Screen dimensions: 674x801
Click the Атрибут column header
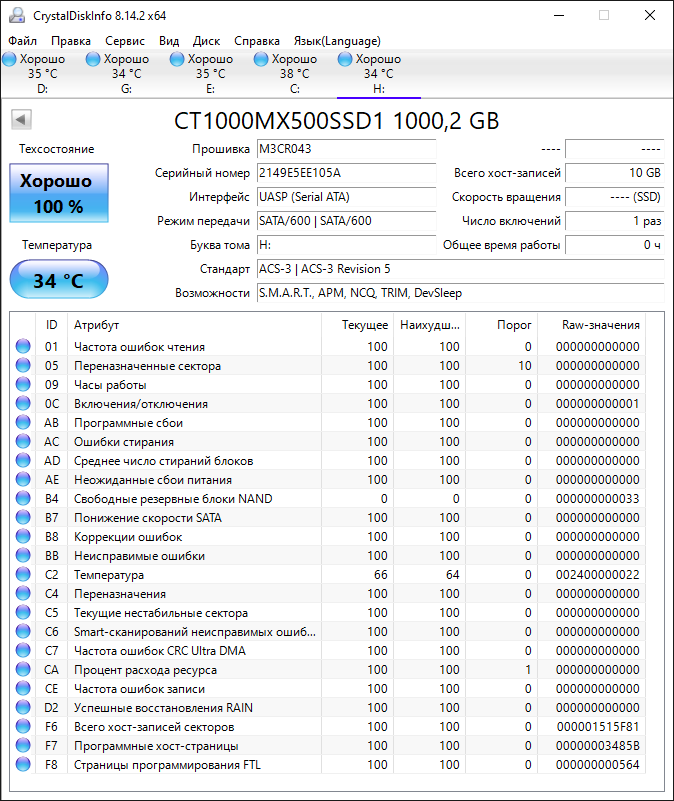pyautogui.click(x=194, y=325)
